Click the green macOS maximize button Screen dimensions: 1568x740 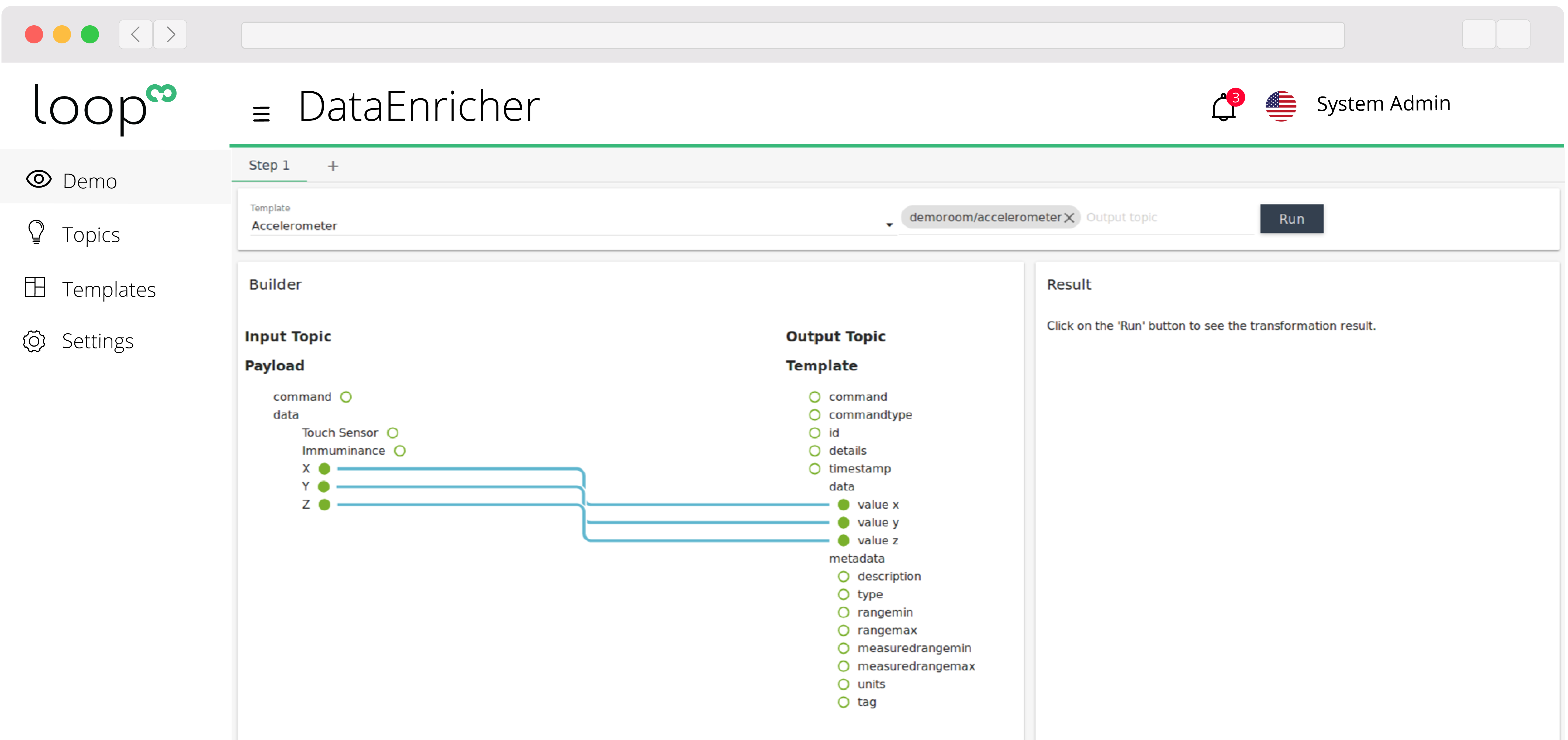click(x=90, y=35)
